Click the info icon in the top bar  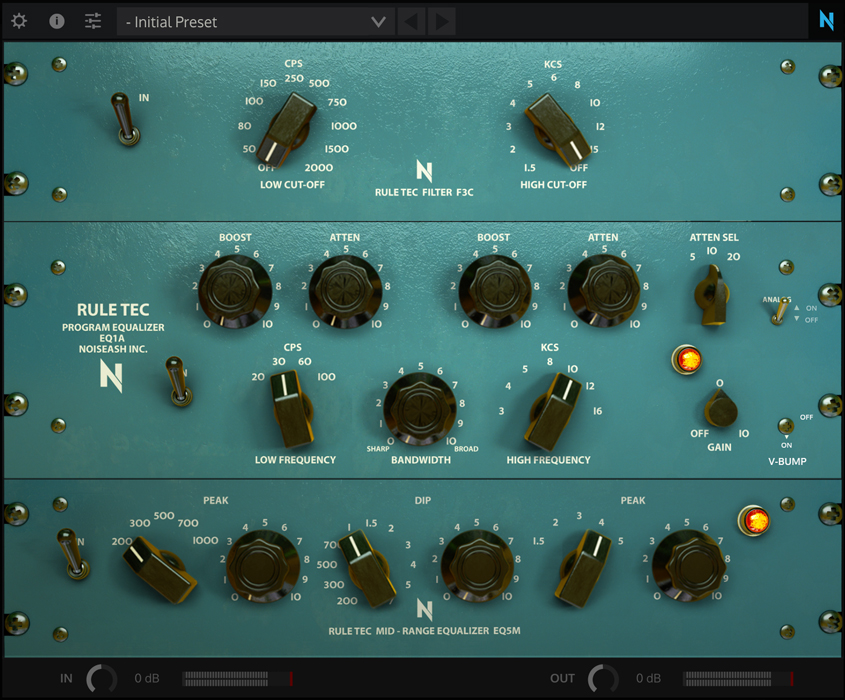click(x=57, y=22)
